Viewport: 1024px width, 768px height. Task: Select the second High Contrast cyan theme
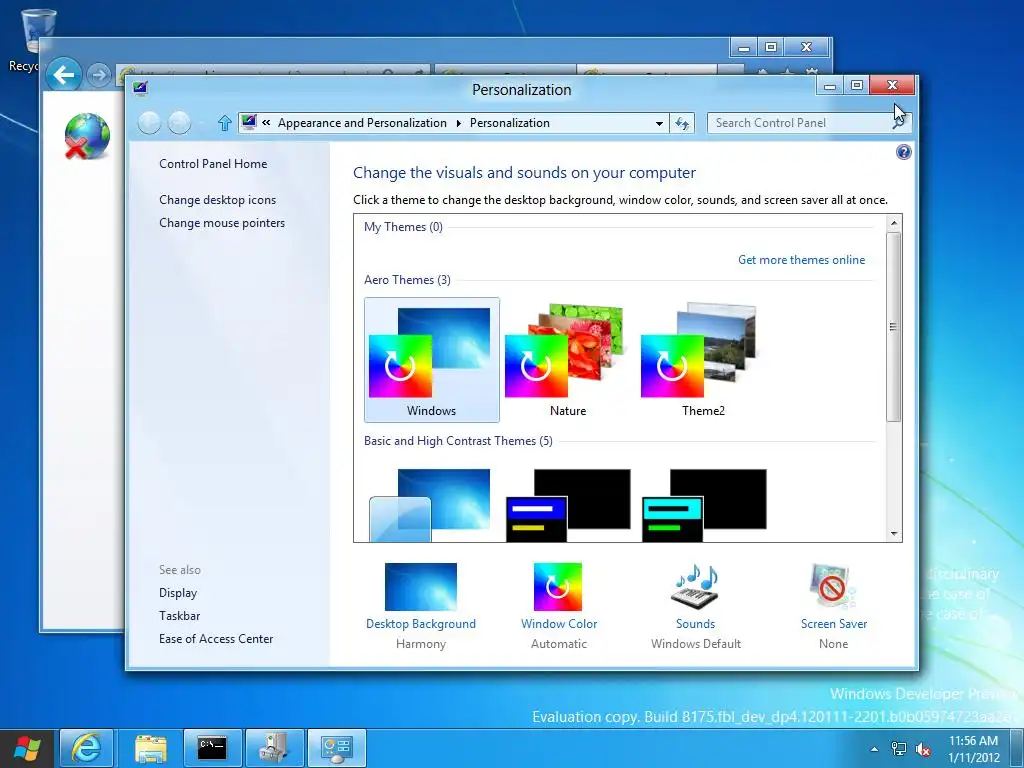[704, 504]
